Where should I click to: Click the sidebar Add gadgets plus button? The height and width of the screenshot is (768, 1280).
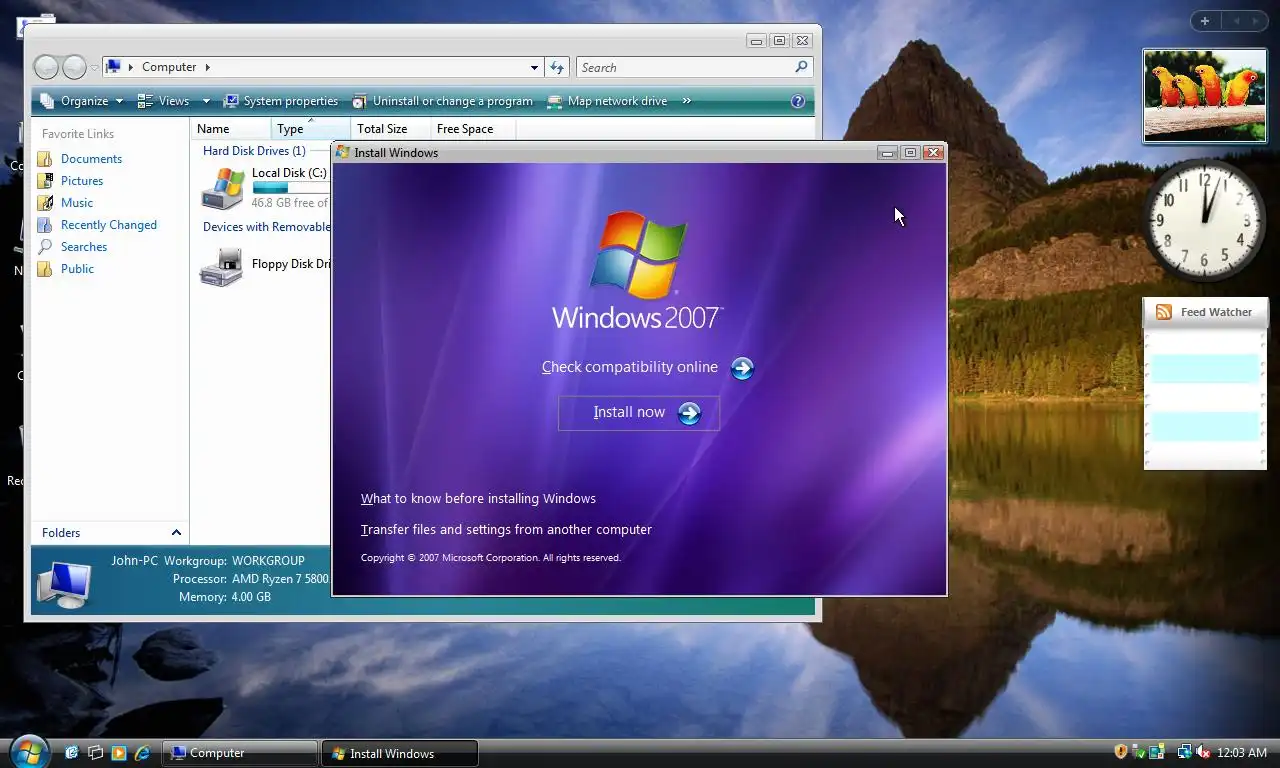tap(1205, 21)
